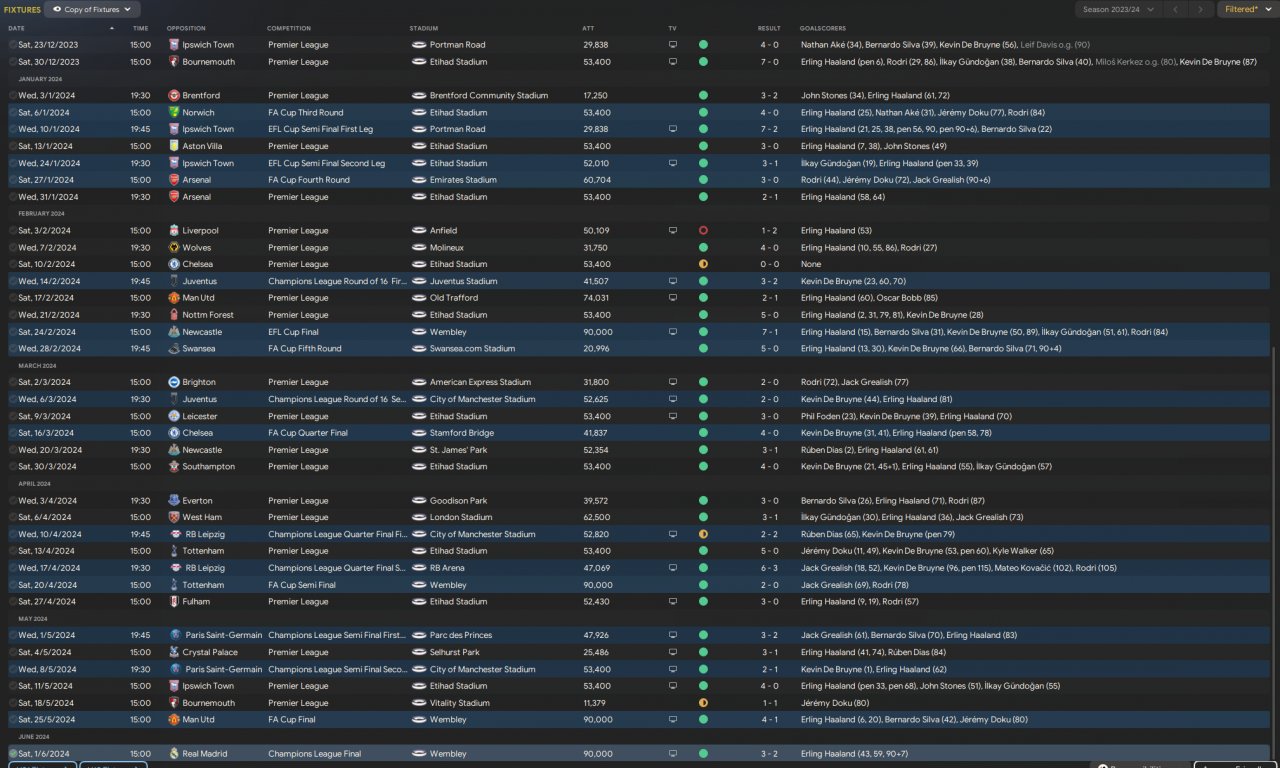This screenshot has width=1280, height=768.
Task: Open the Aston Villa badge icon
Action: point(174,146)
